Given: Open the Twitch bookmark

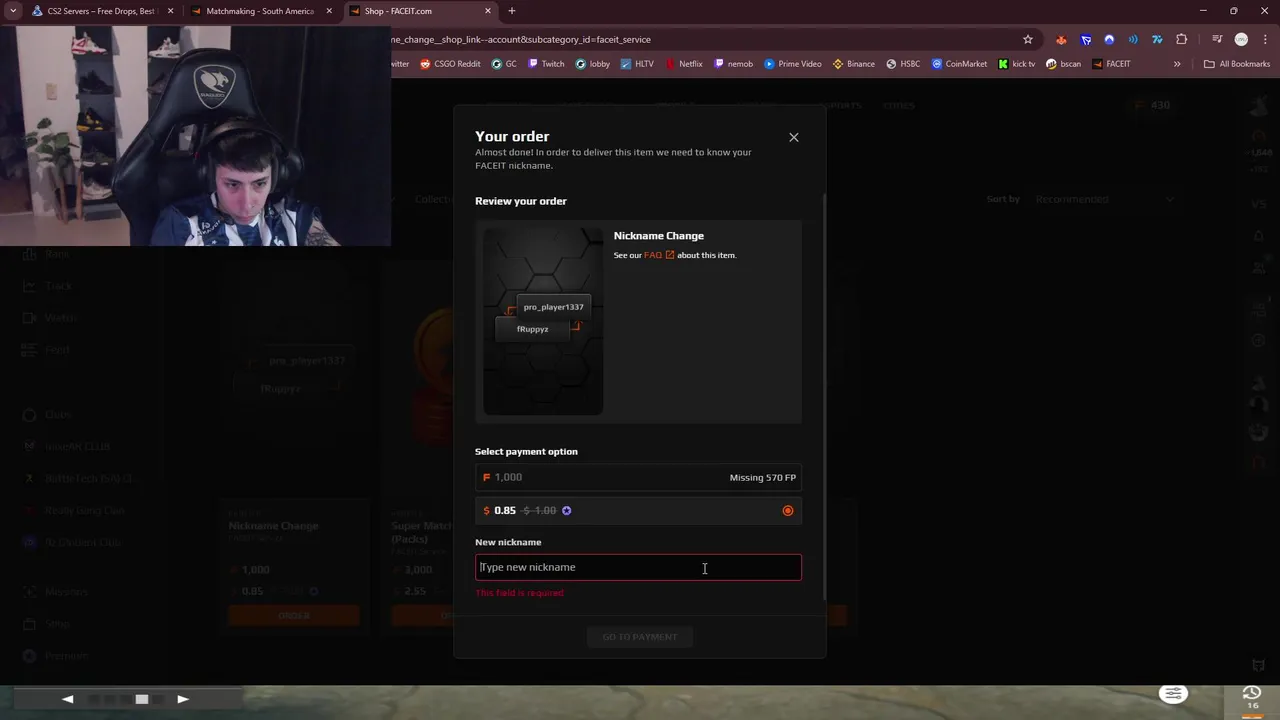Looking at the screenshot, I should point(546,64).
